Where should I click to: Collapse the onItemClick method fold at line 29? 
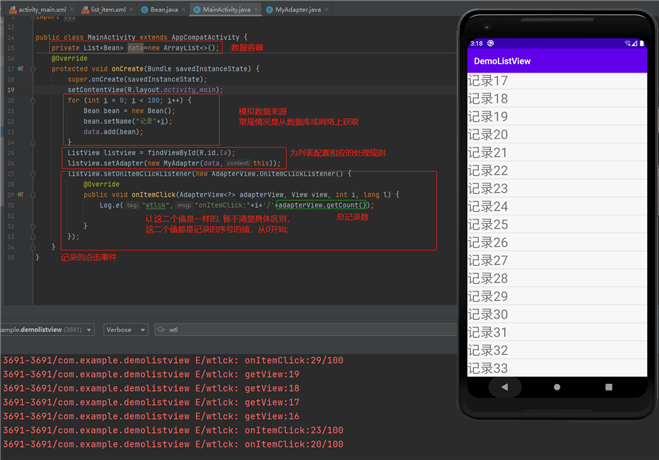click(33, 195)
